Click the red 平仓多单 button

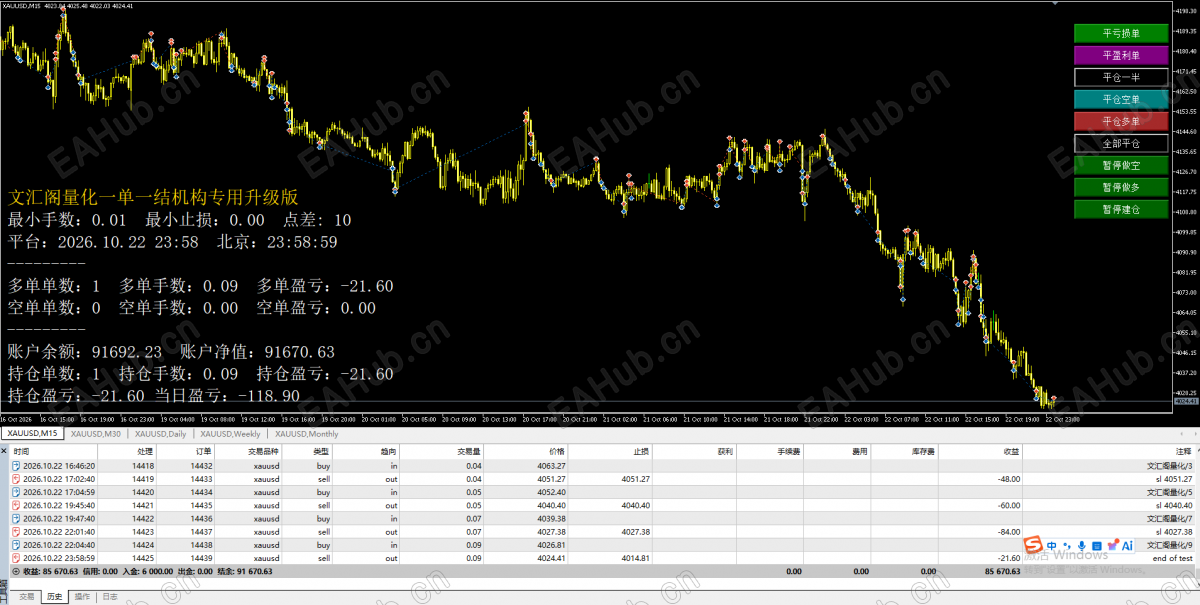pos(1120,121)
